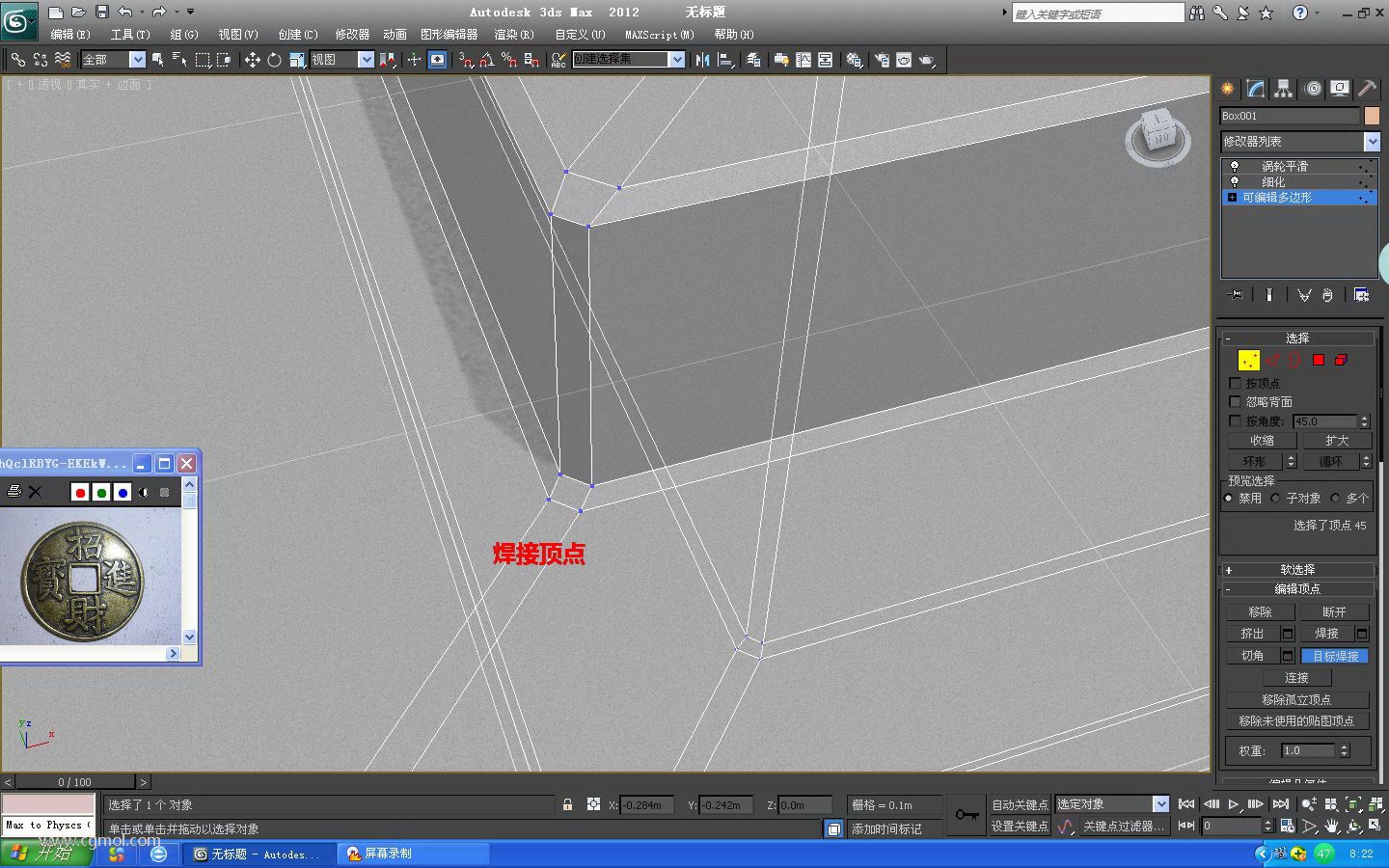Open the Modify command panel tab
This screenshot has height=868, width=1389.
coord(1255,89)
